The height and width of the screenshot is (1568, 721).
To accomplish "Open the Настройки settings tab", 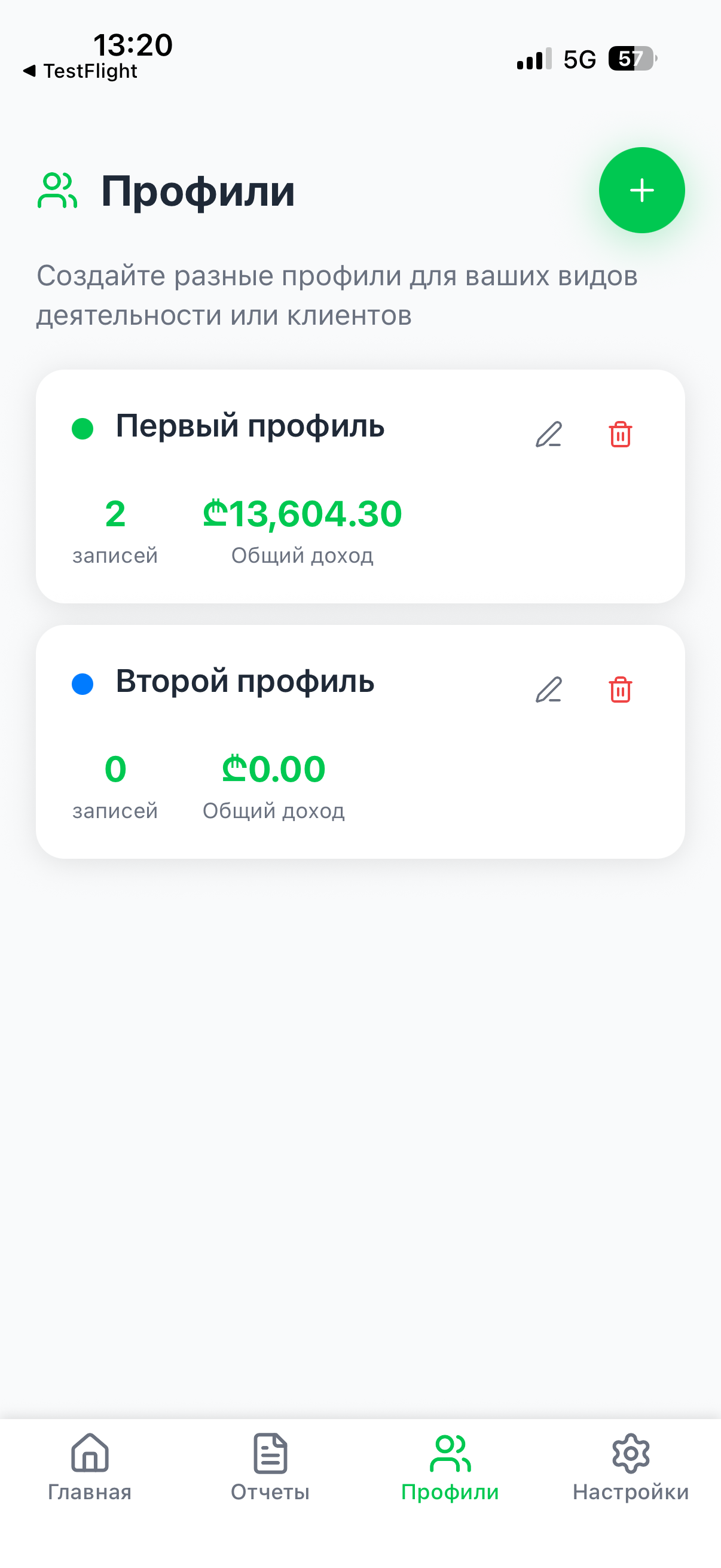I will tap(630, 1468).
